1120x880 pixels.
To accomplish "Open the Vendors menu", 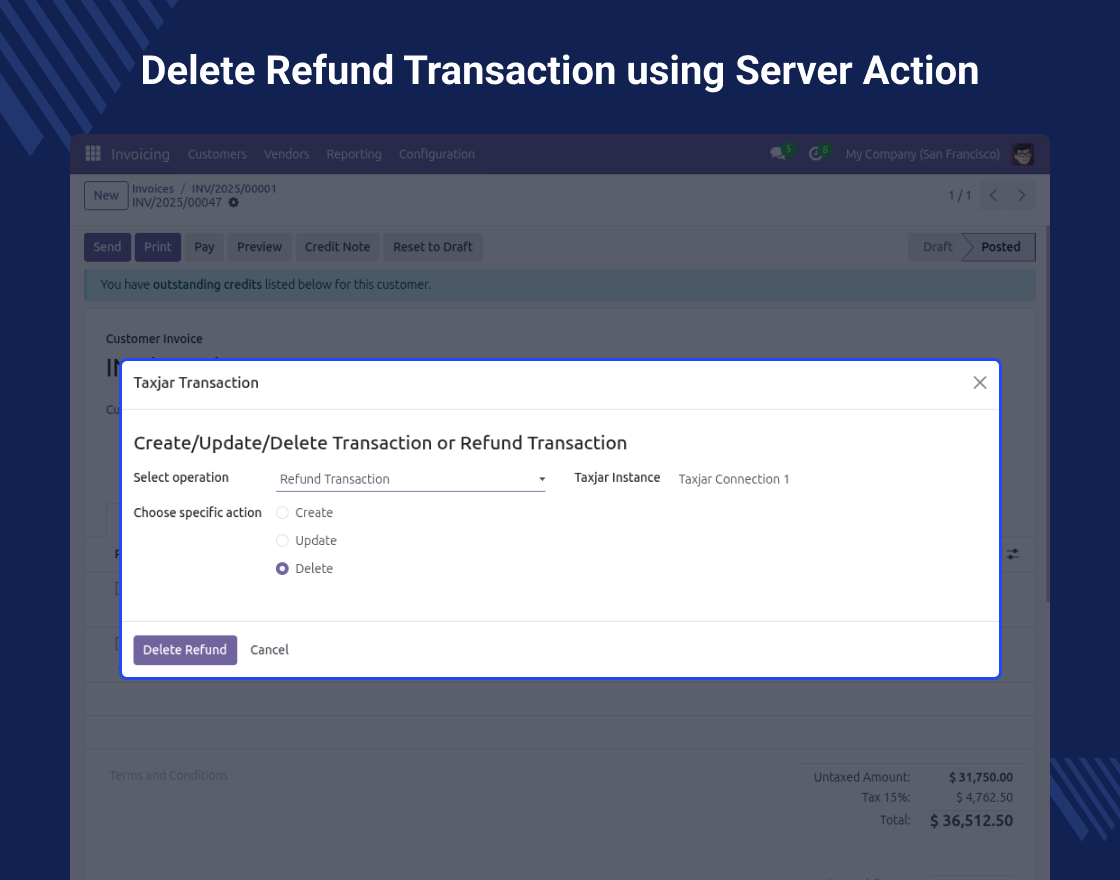I will click(286, 154).
